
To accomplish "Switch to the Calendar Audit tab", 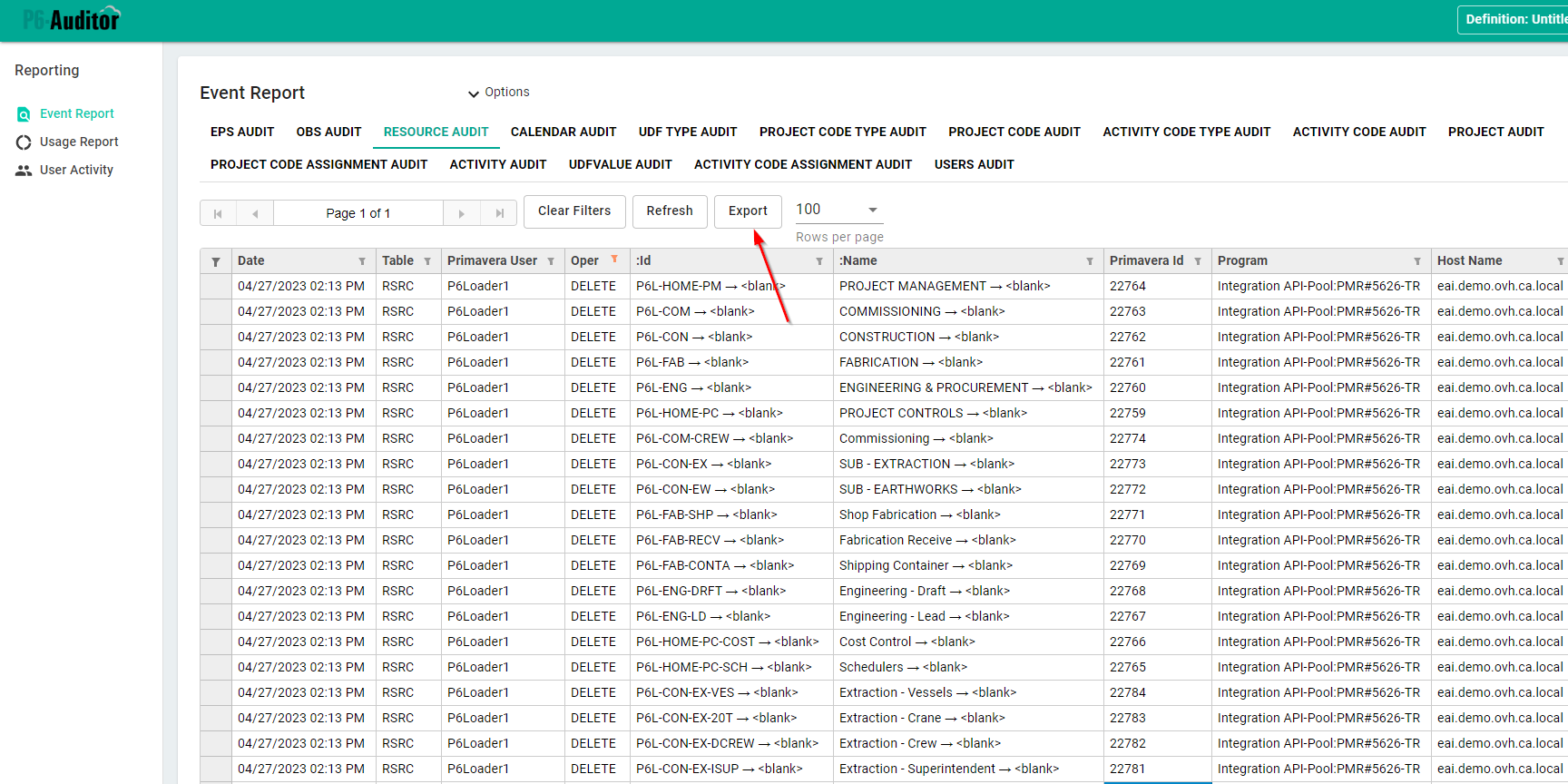I will pos(563,132).
